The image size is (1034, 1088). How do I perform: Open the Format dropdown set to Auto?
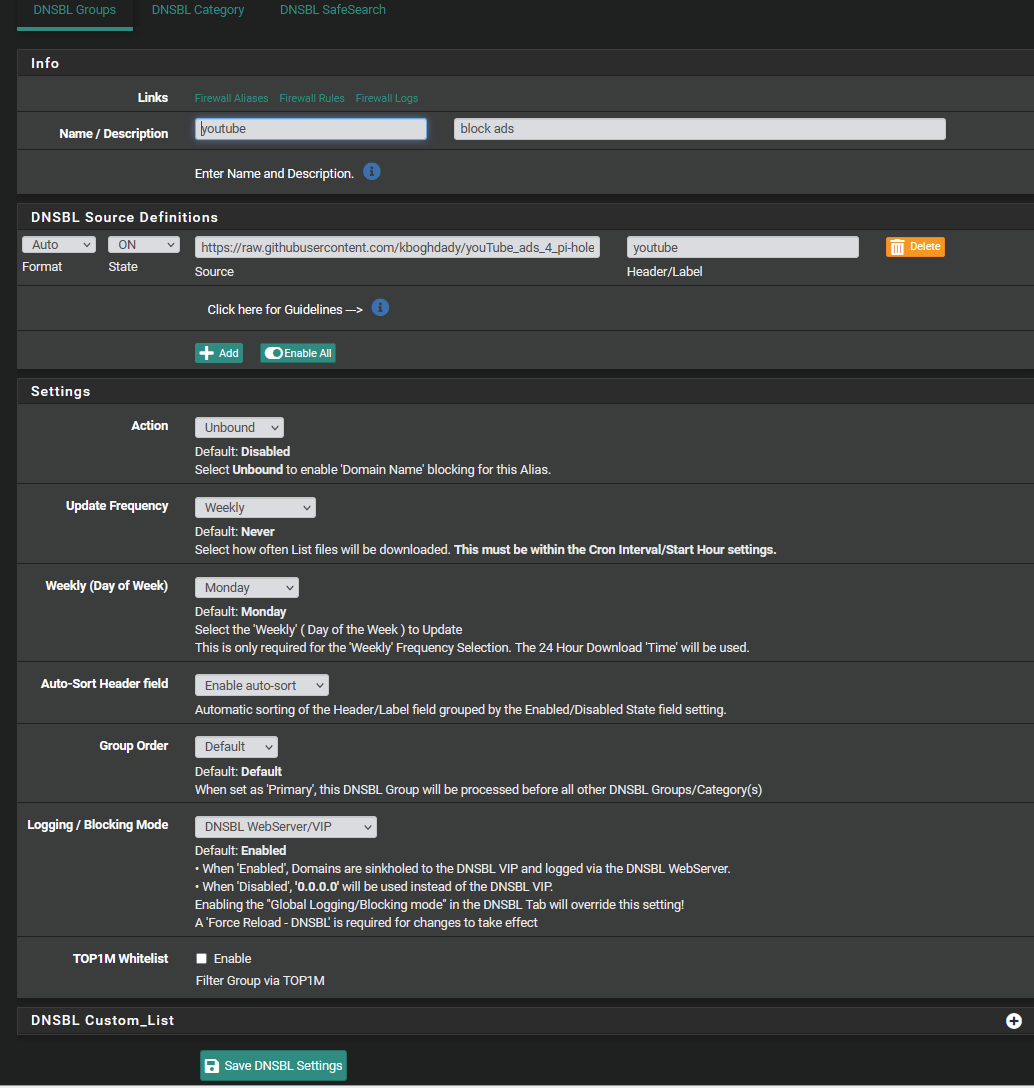pyautogui.click(x=59, y=245)
